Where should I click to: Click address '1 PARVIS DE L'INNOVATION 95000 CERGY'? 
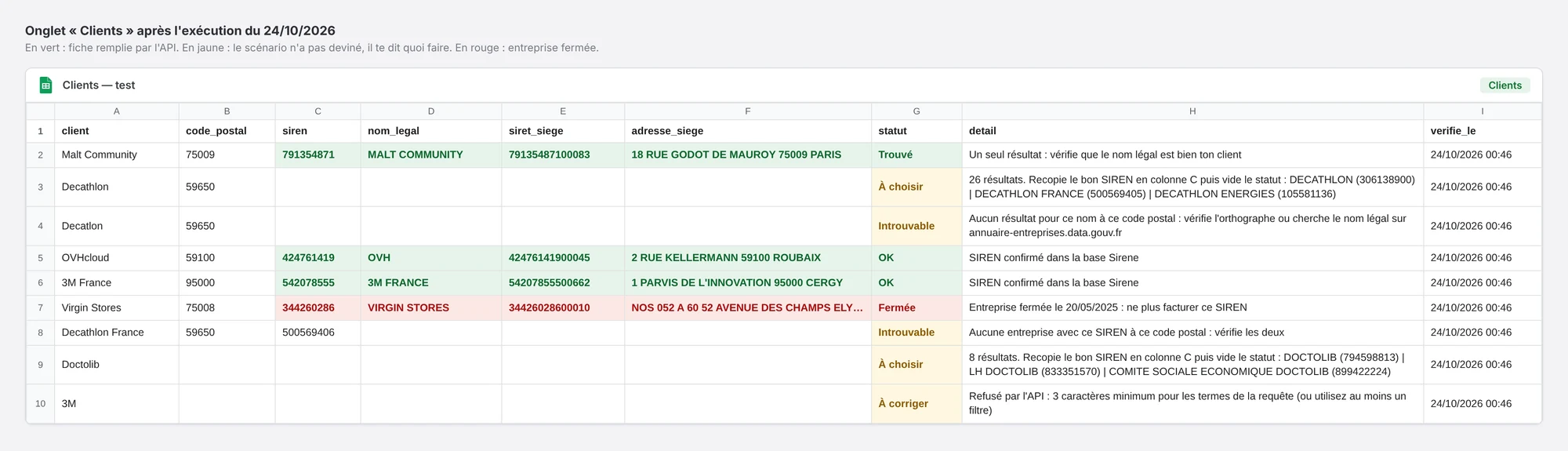747,282
